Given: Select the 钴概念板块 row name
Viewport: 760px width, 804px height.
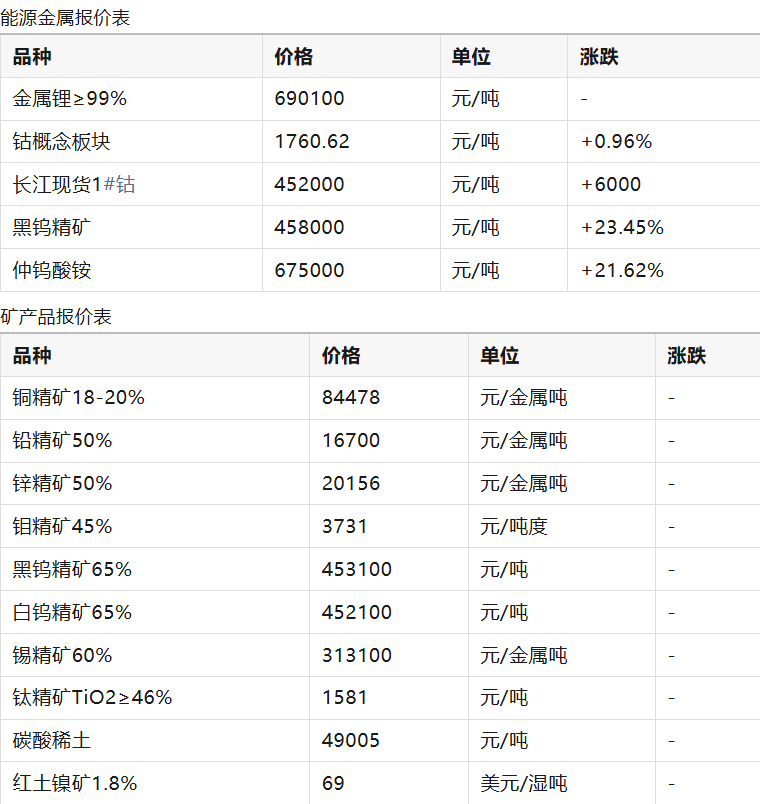Looking at the screenshot, I should [x=61, y=142].
